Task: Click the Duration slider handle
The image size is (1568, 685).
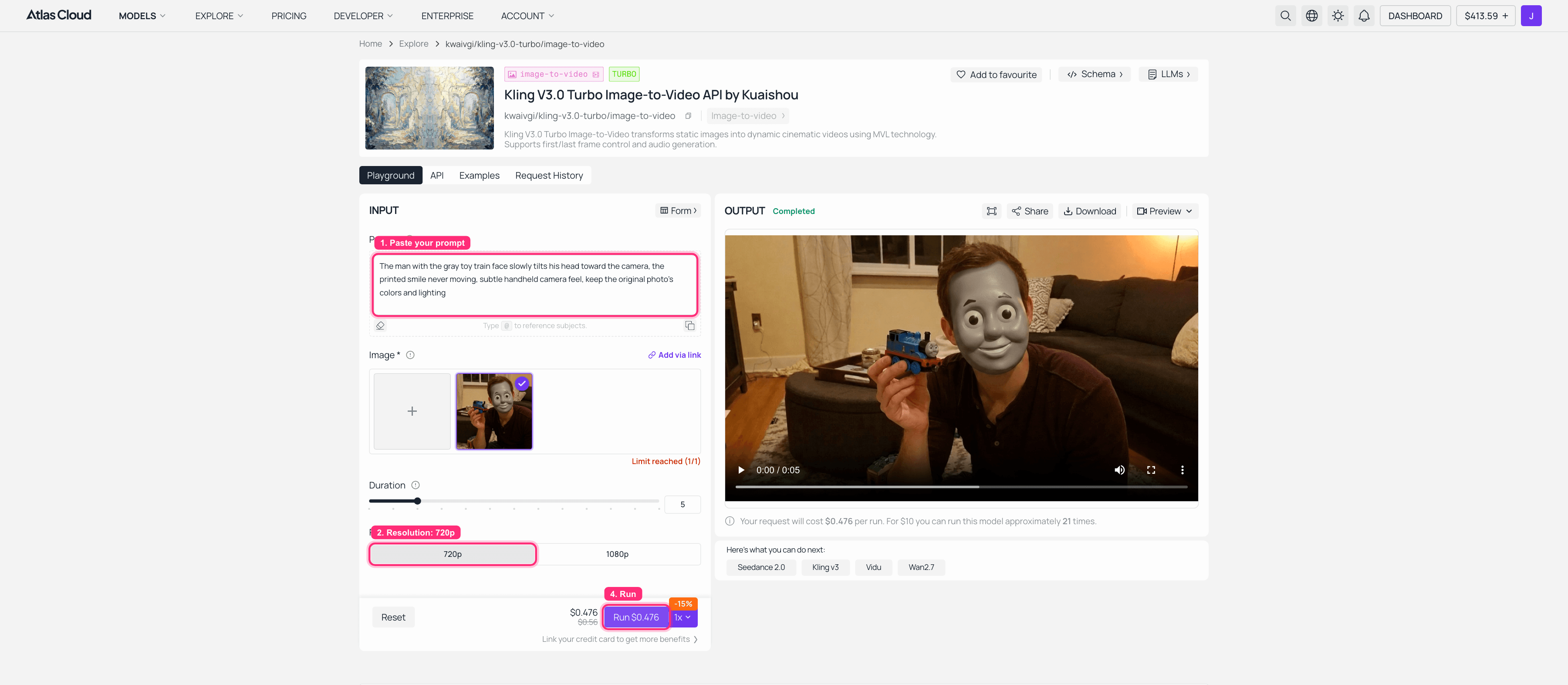Action: (418, 501)
